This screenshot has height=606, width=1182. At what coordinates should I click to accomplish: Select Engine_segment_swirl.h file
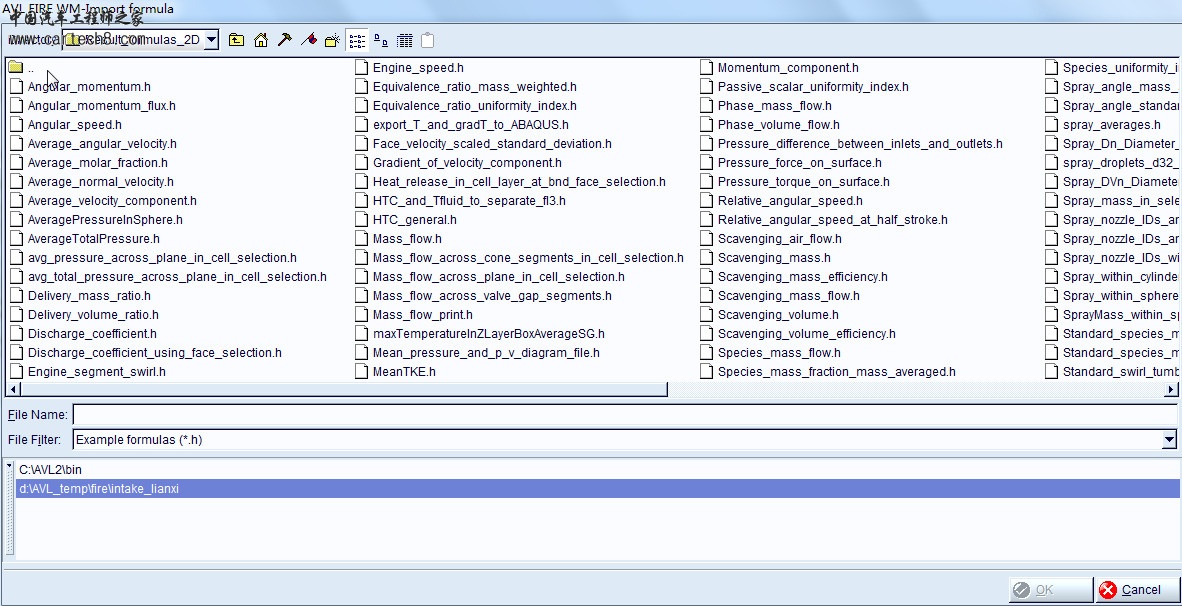(x=88, y=372)
